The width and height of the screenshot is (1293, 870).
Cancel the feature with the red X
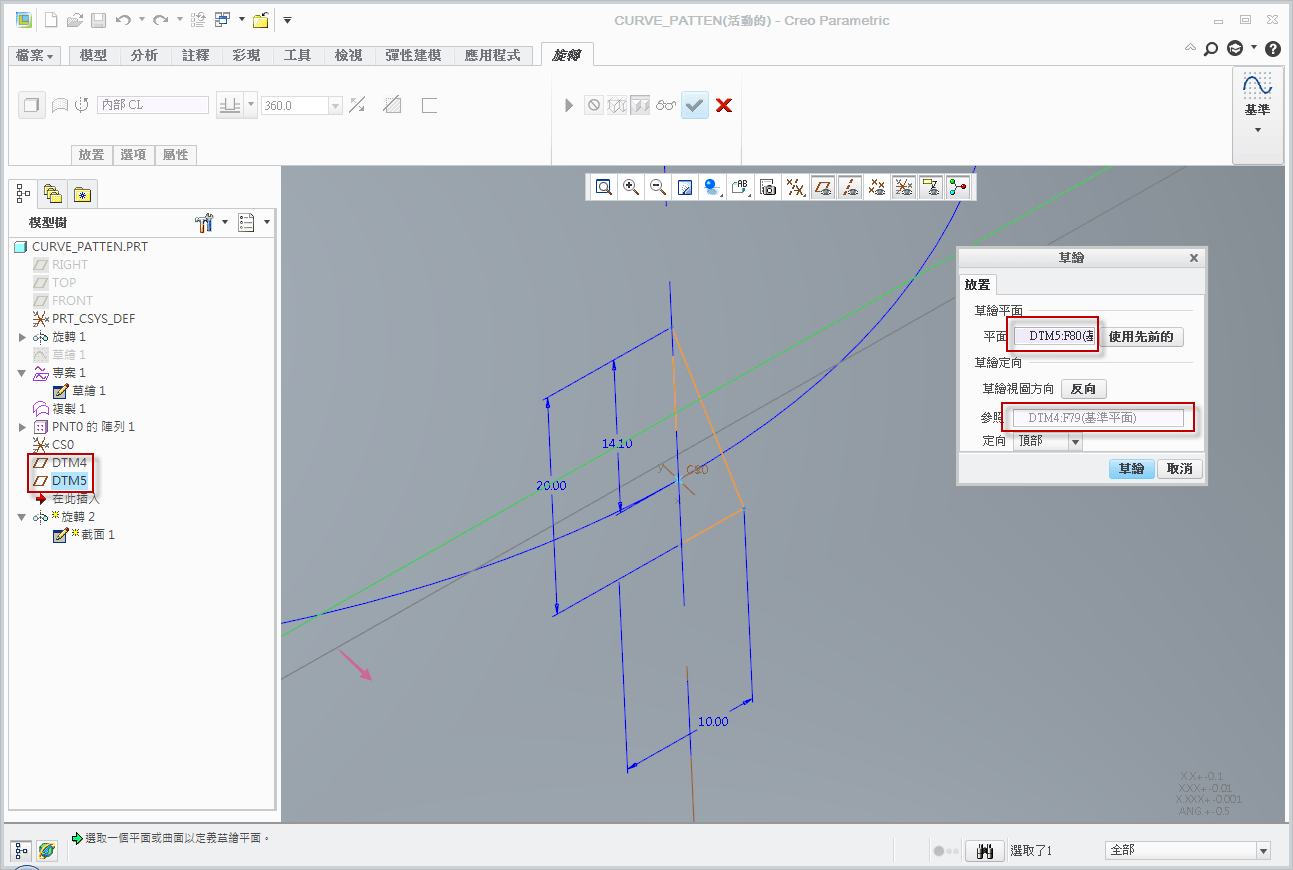pos(724,105)
